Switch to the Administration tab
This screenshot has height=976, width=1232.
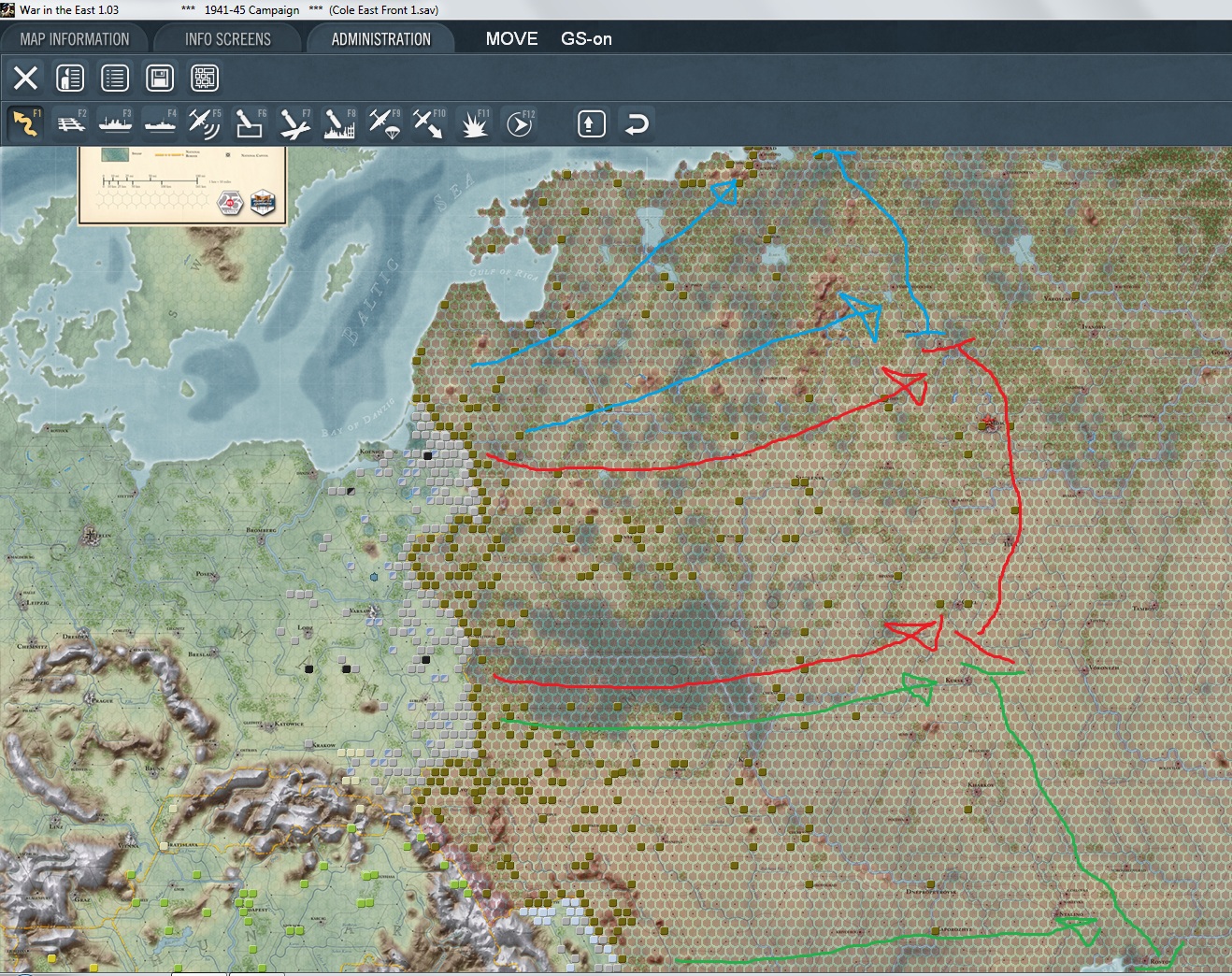click(x=380, y=39)
